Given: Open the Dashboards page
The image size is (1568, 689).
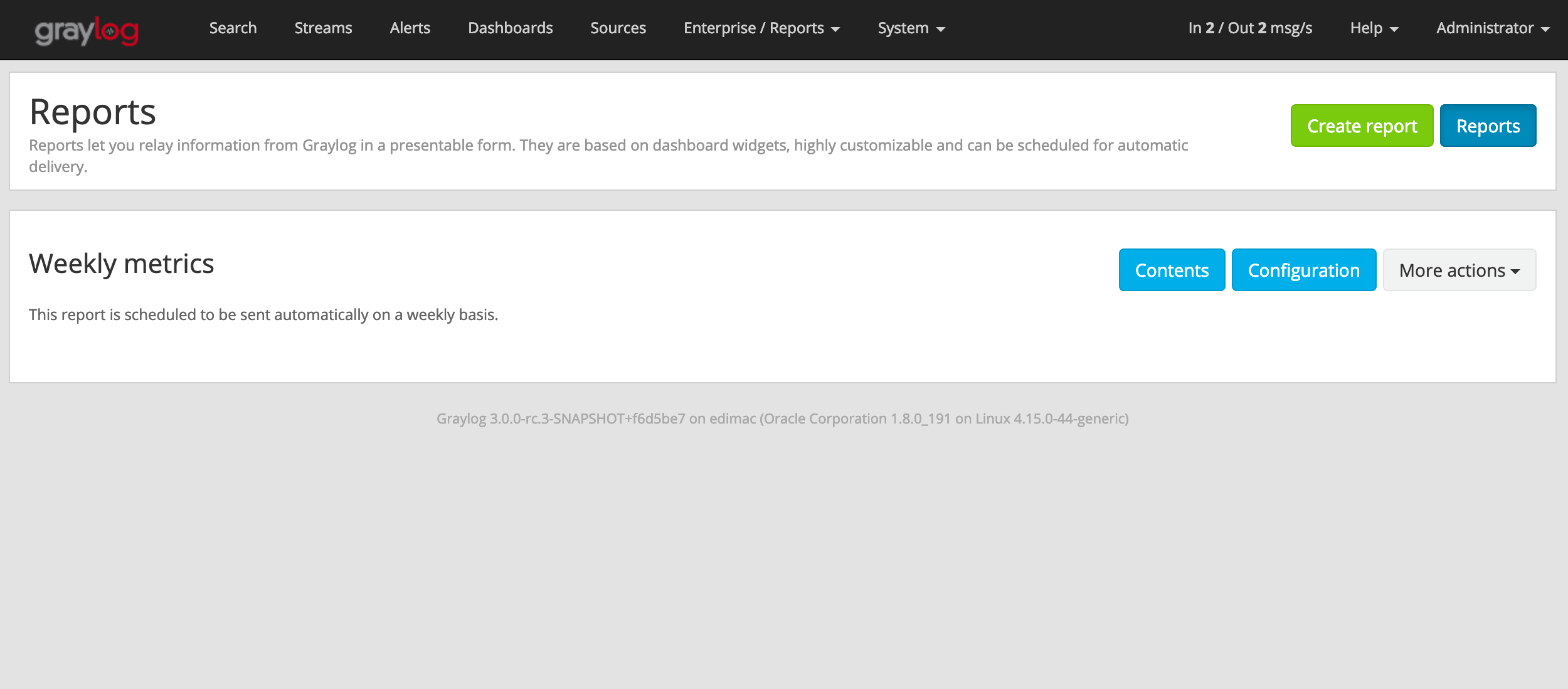Looking at the screenshot, I should [x=510, y=28].
